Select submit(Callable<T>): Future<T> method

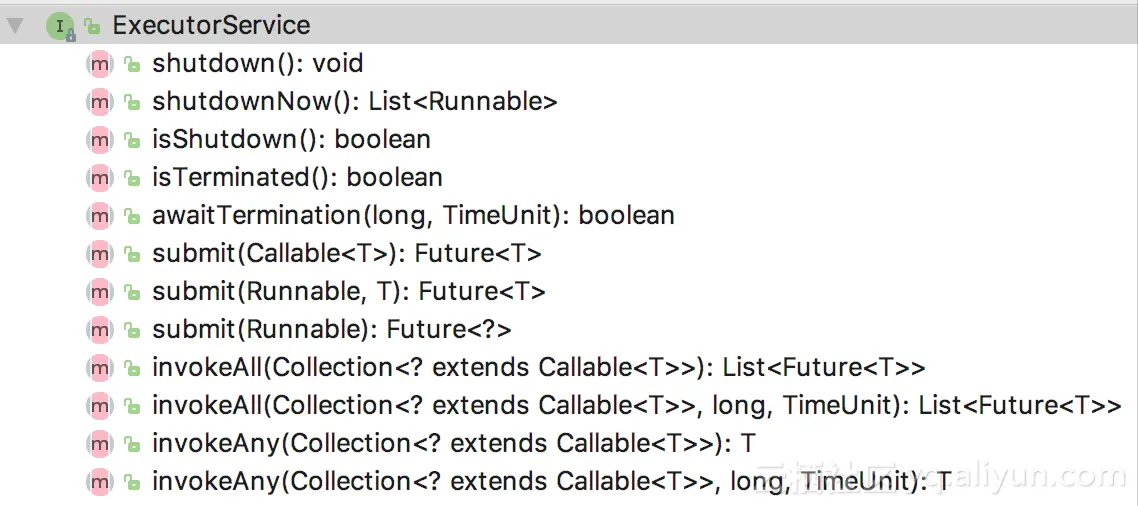click(346, 254)
